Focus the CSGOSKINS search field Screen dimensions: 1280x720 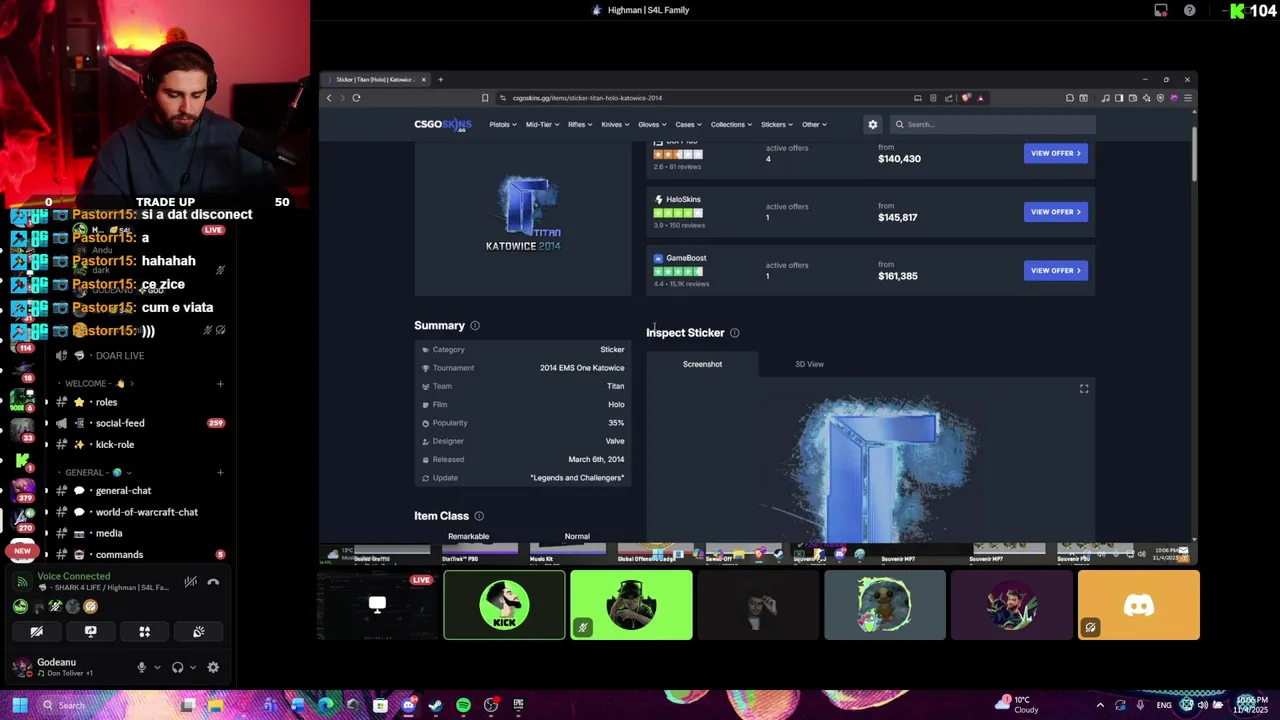[991, 124]
